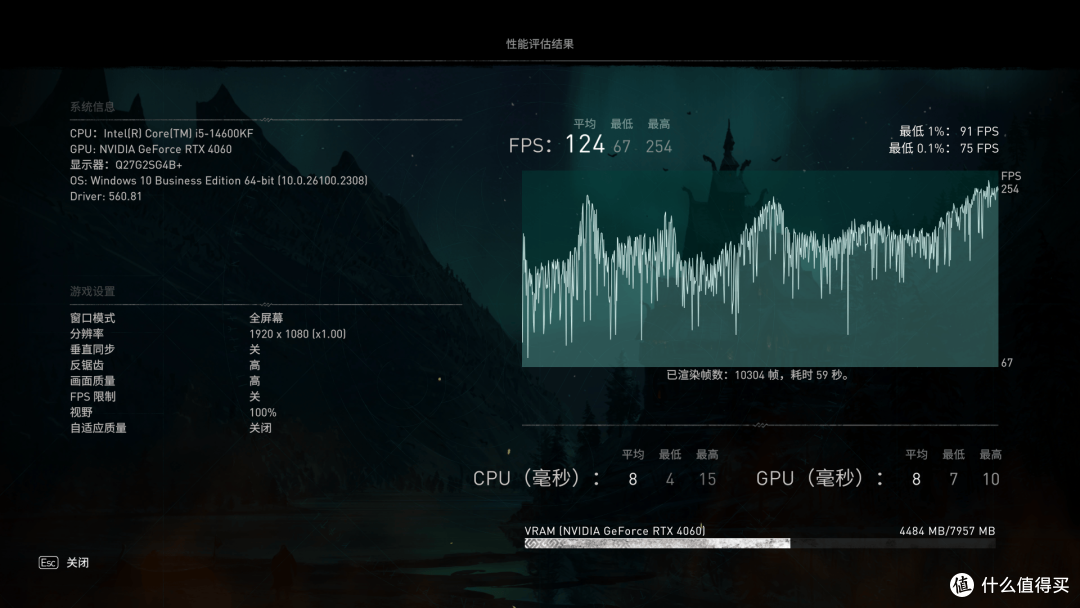1080x608 pixels.
Task: Click the 关闭 value beside 自适应质量
Action: (x=260, y=428)
